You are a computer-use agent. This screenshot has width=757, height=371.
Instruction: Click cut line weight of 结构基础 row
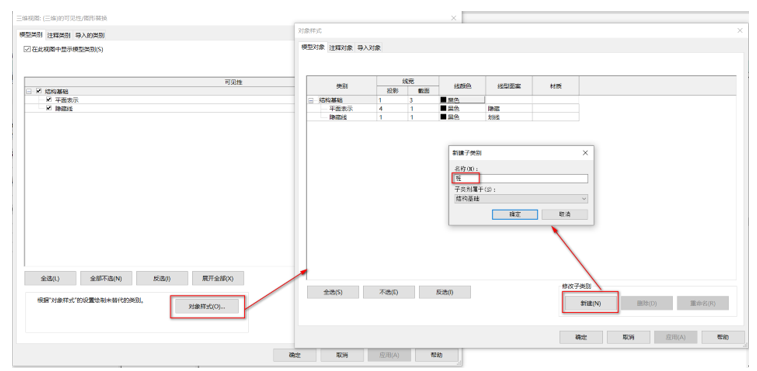pyautogui.click(x=423, y=100)
